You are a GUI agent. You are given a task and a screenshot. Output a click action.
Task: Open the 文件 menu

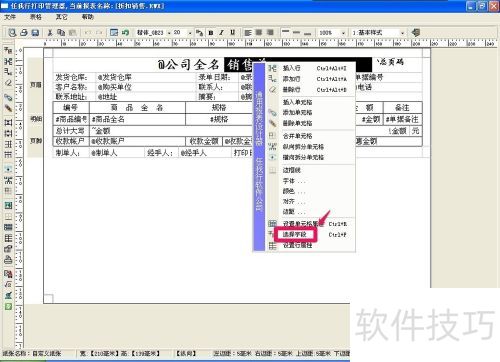coord(10,17)
